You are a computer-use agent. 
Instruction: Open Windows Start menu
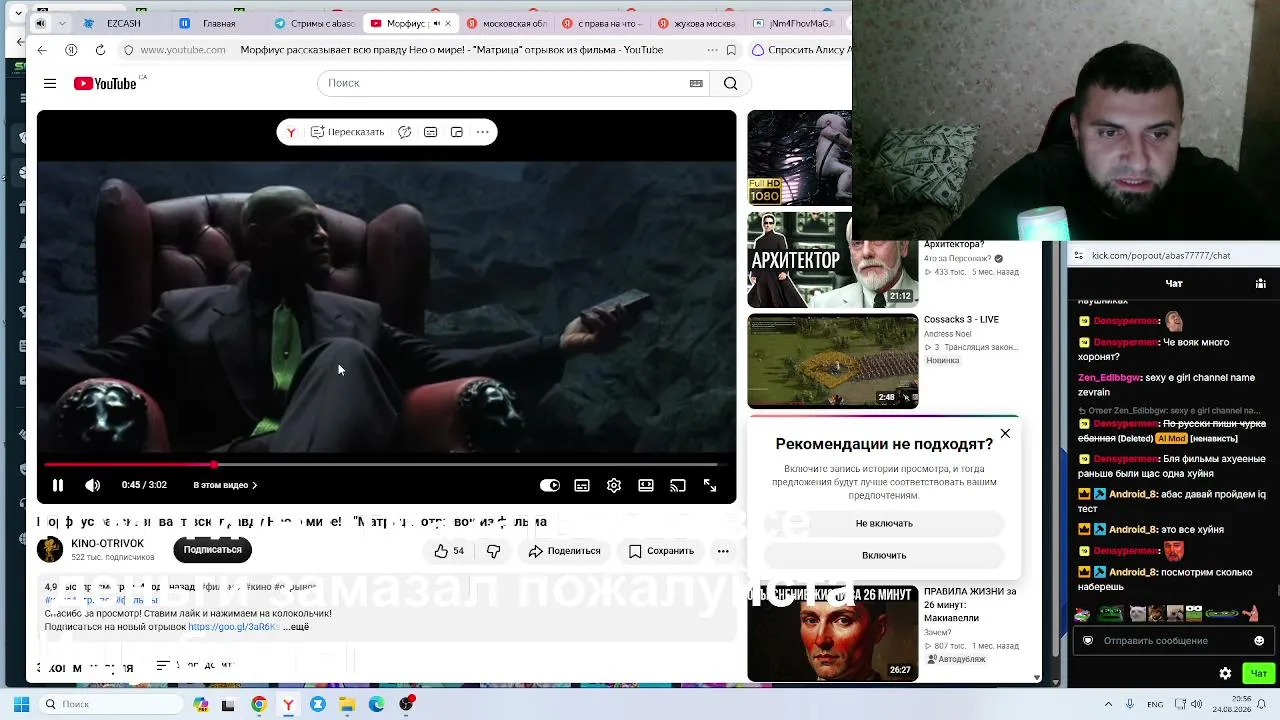(x=21, y=704)
